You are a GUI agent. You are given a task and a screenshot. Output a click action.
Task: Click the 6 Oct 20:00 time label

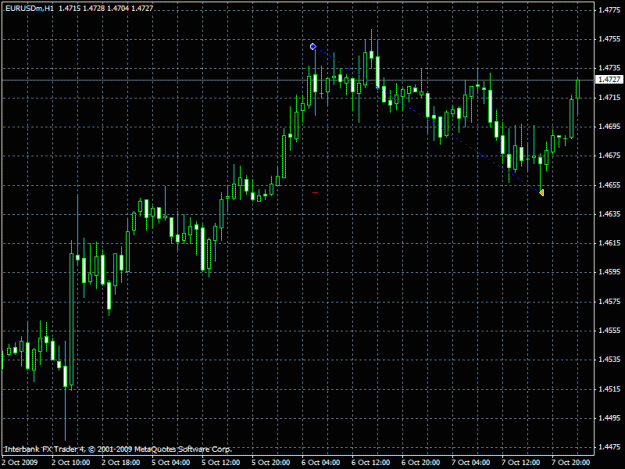coord(421,463)
